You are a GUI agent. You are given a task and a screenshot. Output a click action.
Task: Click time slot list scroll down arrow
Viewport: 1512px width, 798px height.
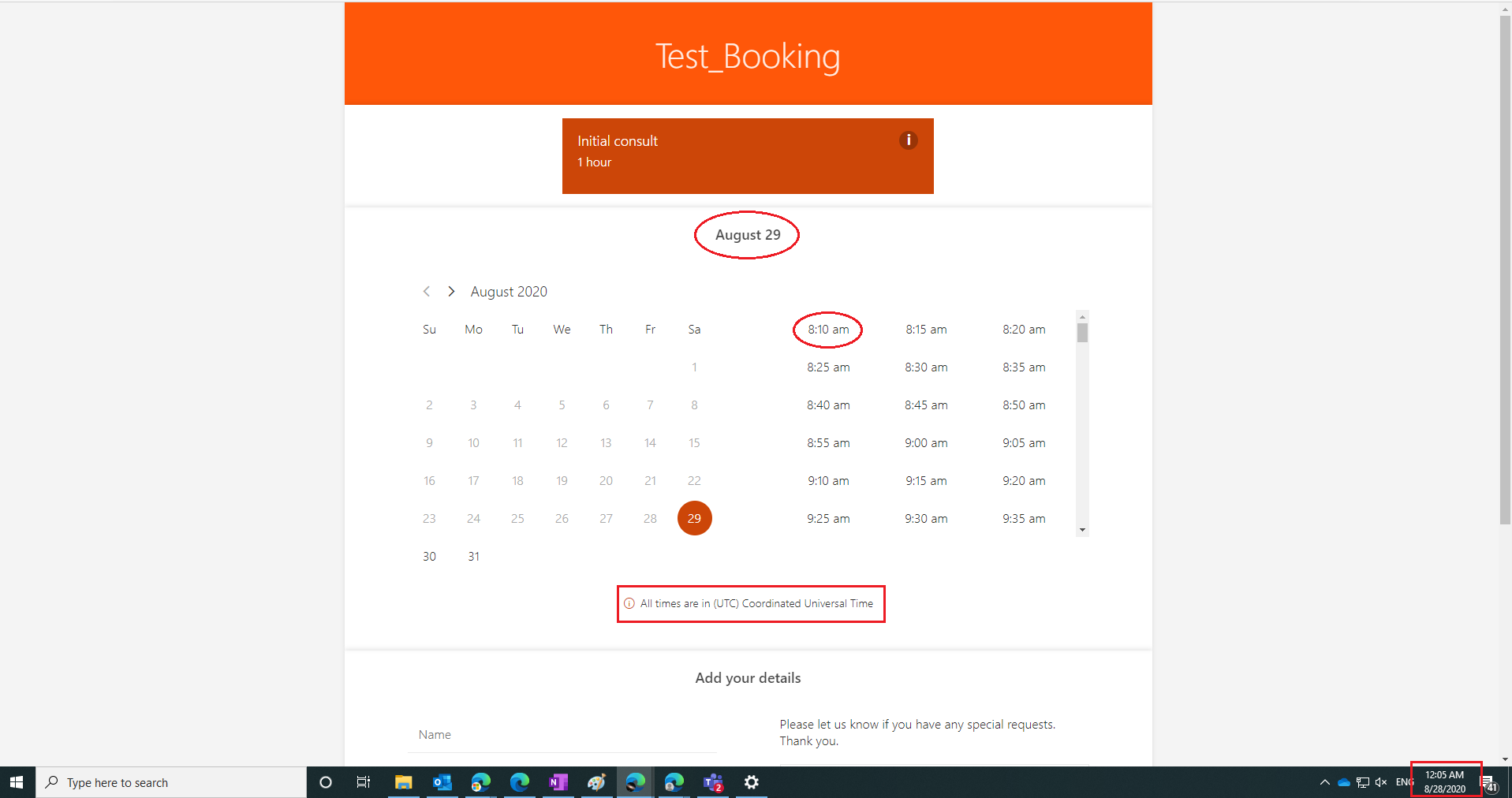[x=1082, y=530]
